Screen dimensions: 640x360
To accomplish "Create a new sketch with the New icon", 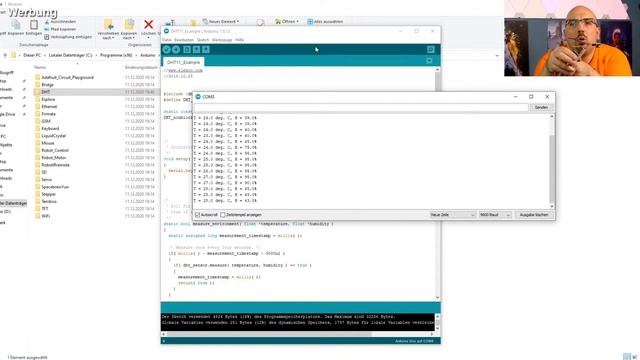I will coord(187,49).
